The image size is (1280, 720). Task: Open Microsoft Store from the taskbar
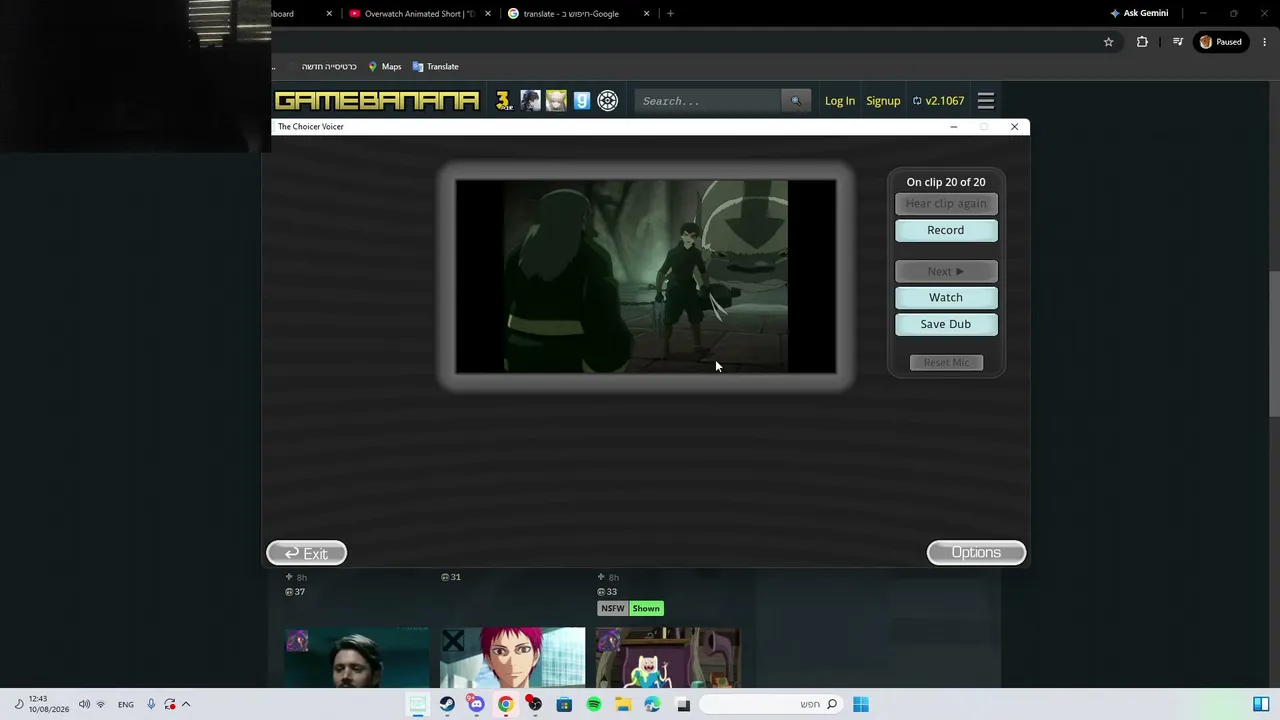coord(564,705)
